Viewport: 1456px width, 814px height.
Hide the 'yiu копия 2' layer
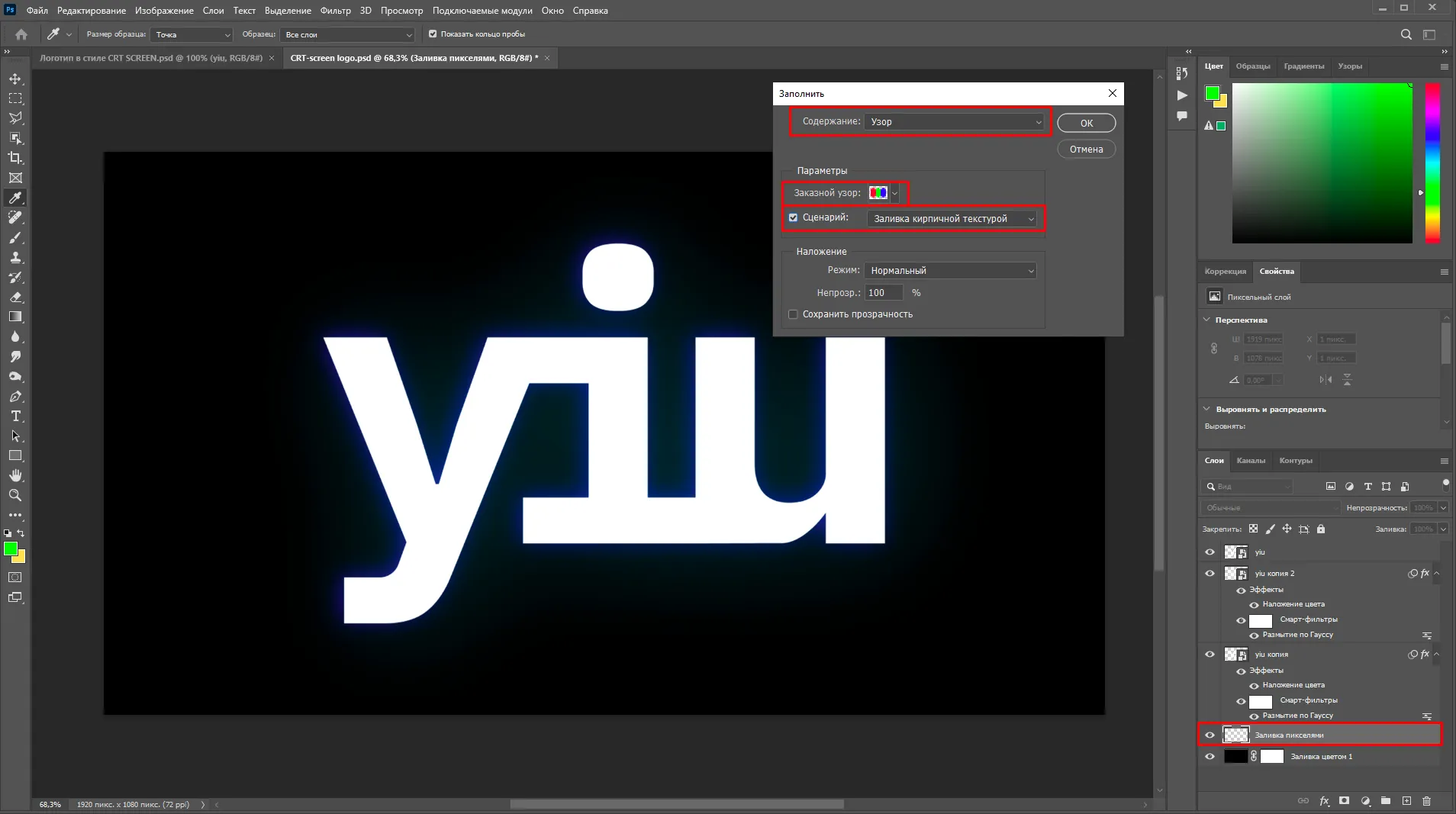[x=1210, y=574]
